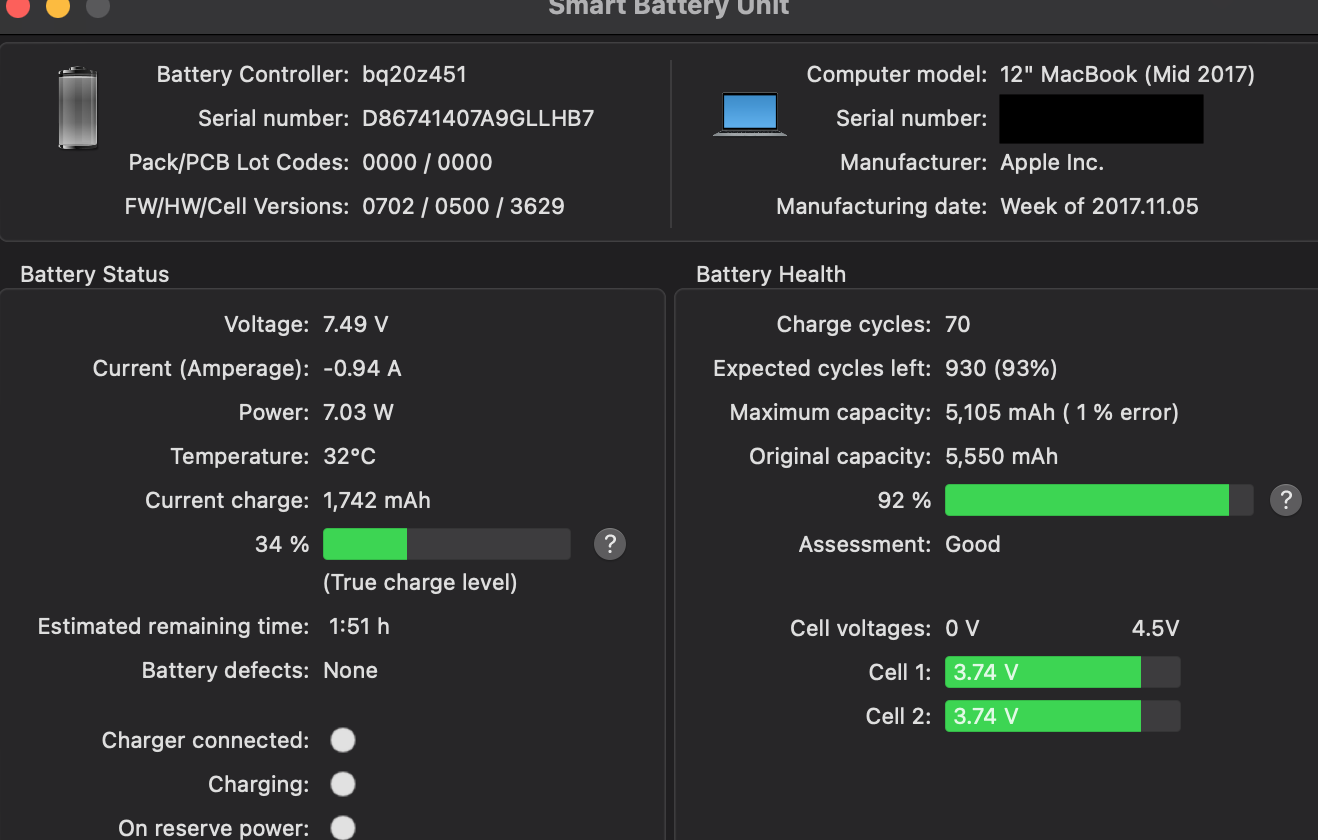Click the Assessment value Good
This screenshot has height=840, width=1318.
973,544
